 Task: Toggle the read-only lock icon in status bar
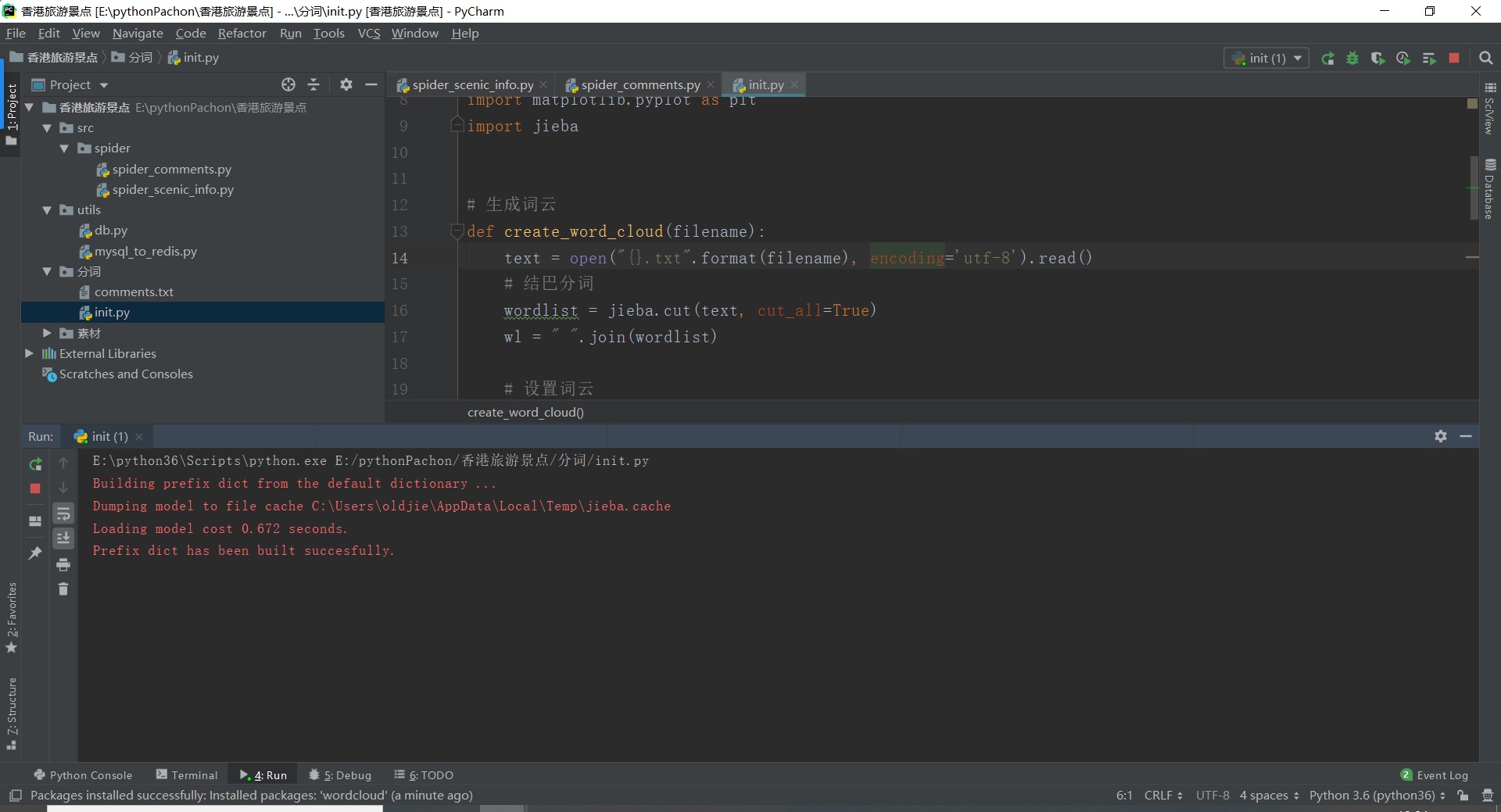1463,796
